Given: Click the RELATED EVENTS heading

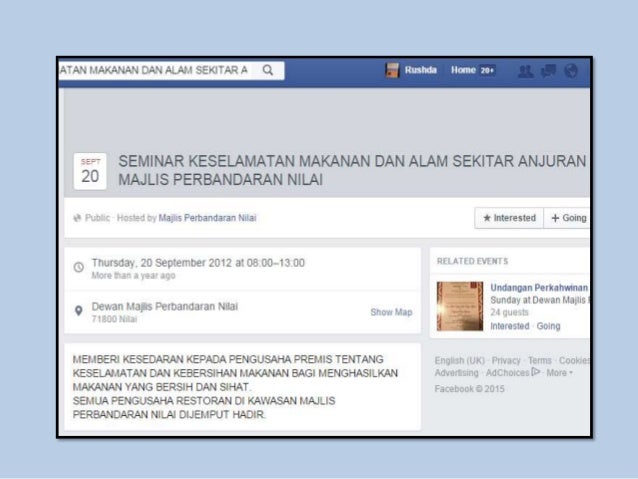Looking at the screenshot, I should (472, 261).
